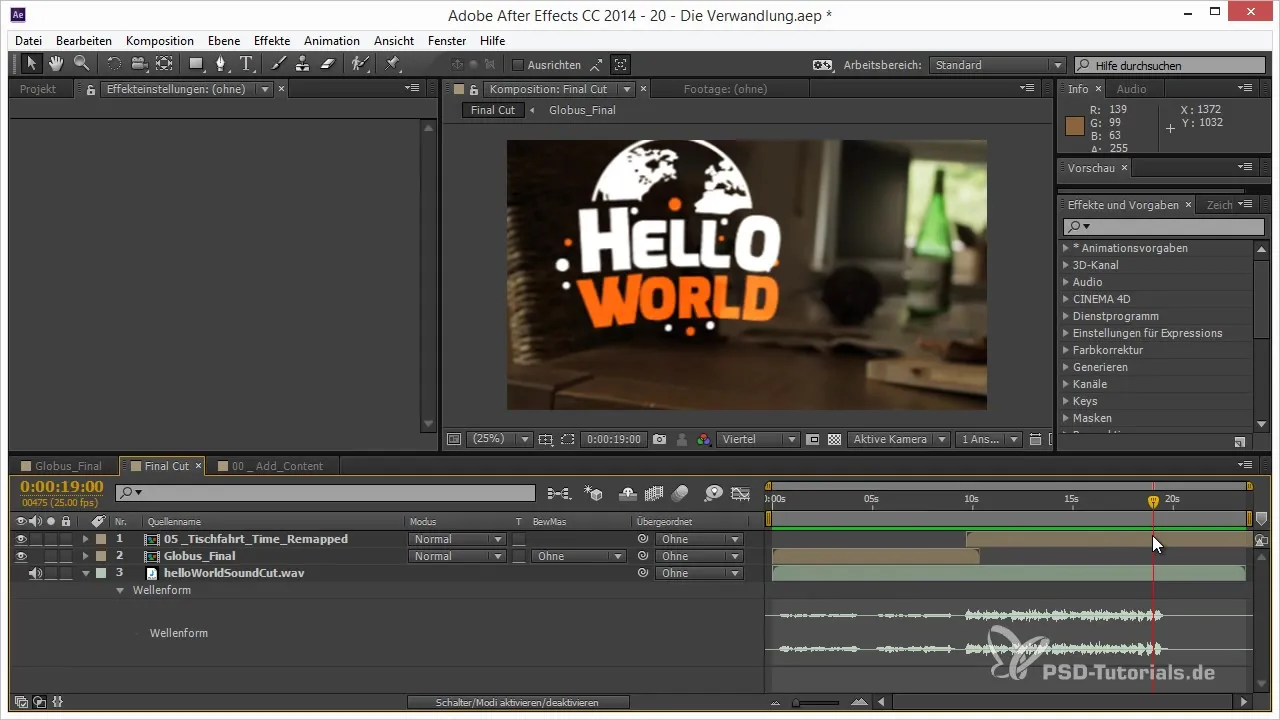Switch to 00 _ Add_Content timeline tab
The height and width of the screenshot is (720, 1280).
[271, 466]
